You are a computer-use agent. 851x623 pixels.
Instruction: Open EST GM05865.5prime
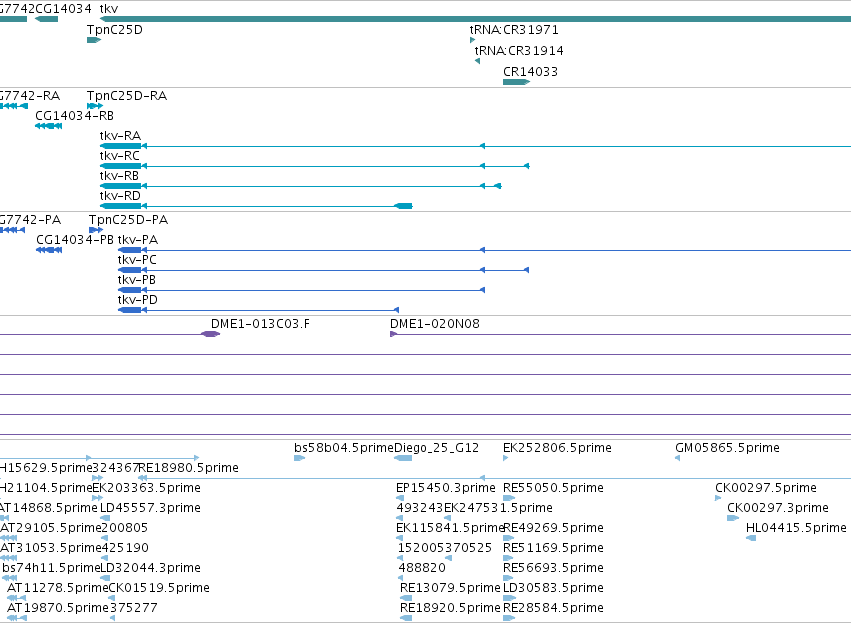click(x=727, y=448)
